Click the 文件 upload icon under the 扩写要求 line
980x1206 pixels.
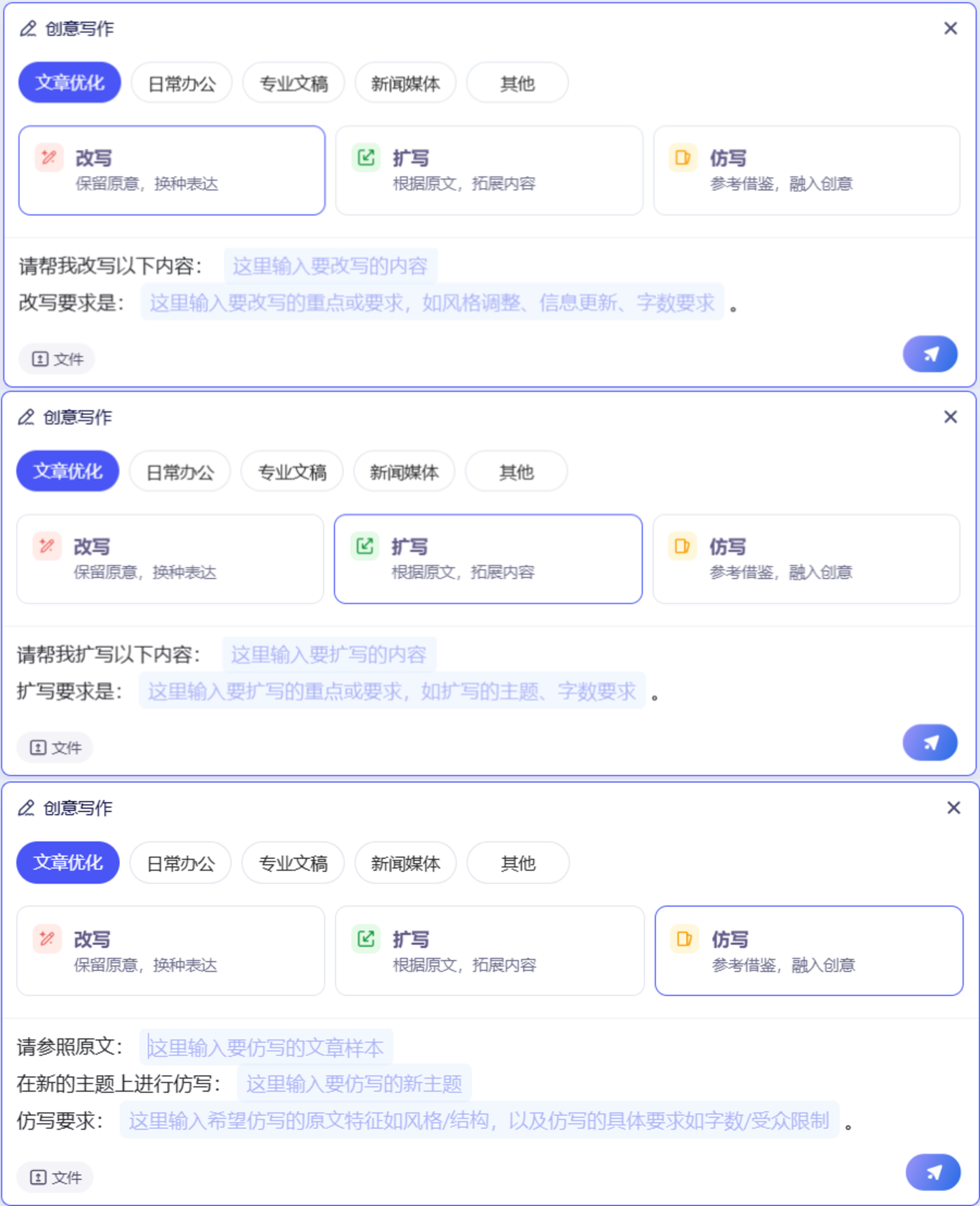click(38, 747)
